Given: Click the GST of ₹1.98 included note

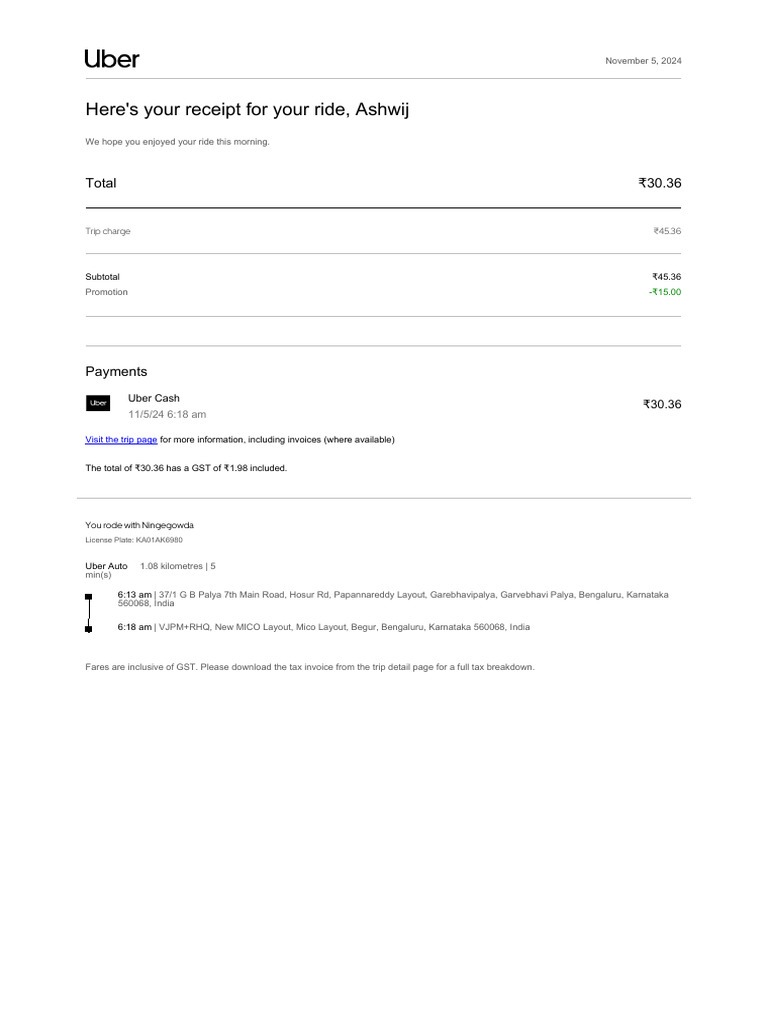Looking at the screenshot, I should point(186,468).
